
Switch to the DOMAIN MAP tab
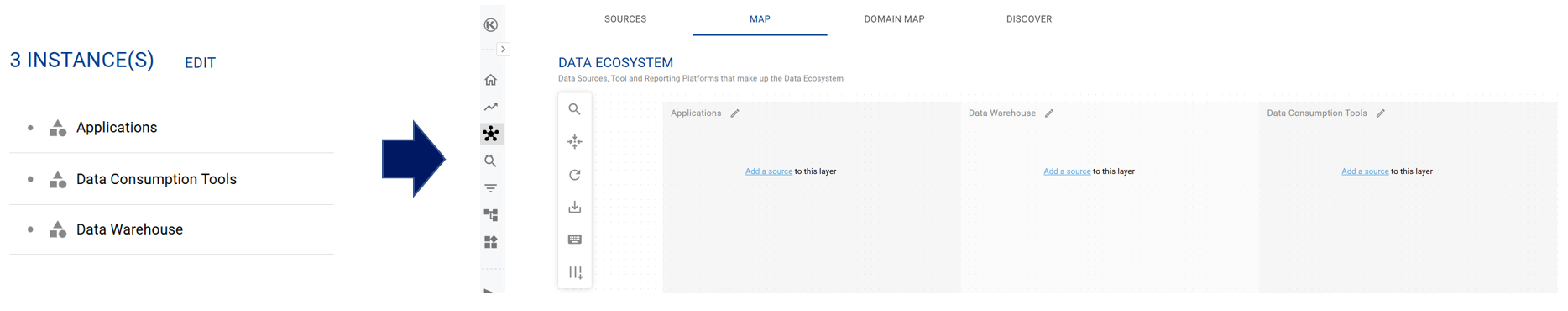[895, 19]
